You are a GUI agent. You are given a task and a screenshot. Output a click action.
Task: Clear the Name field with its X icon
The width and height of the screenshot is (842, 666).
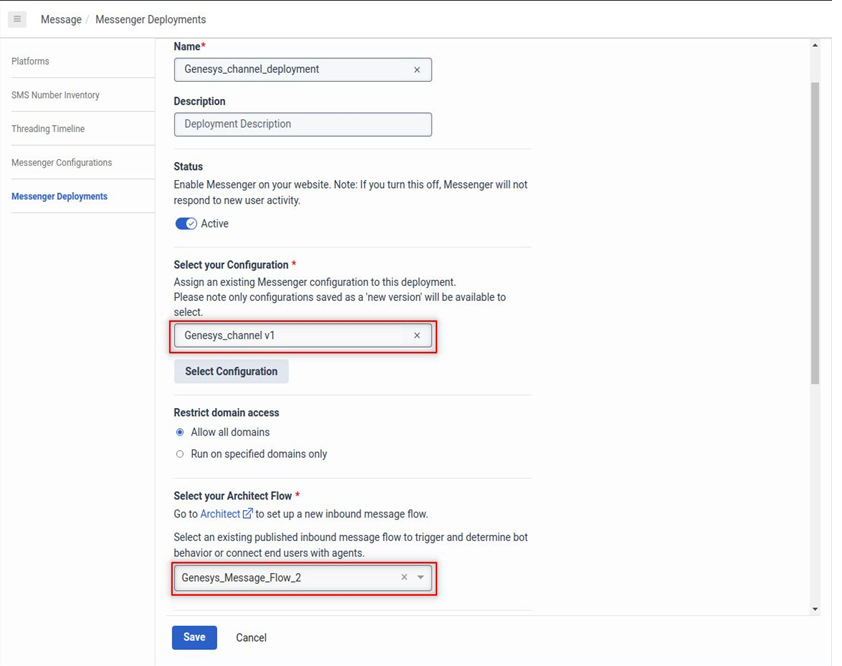click(x=417, y=69)
